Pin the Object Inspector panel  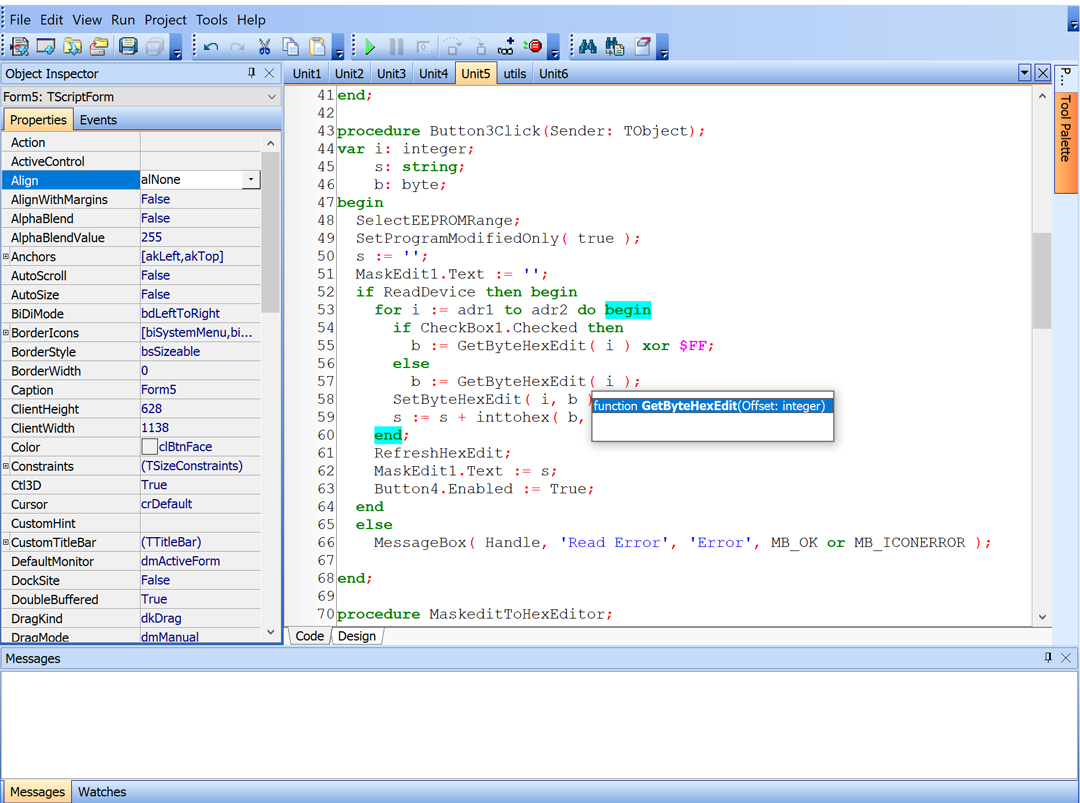(251, 73)
